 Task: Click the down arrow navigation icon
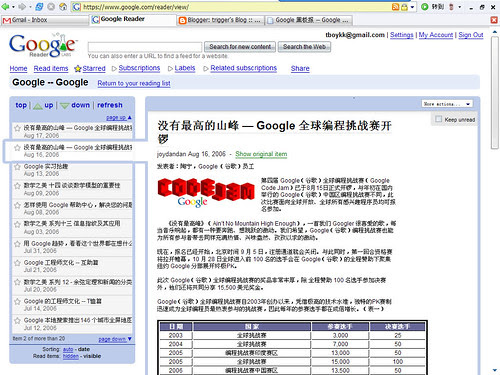(x=64, y=106)
